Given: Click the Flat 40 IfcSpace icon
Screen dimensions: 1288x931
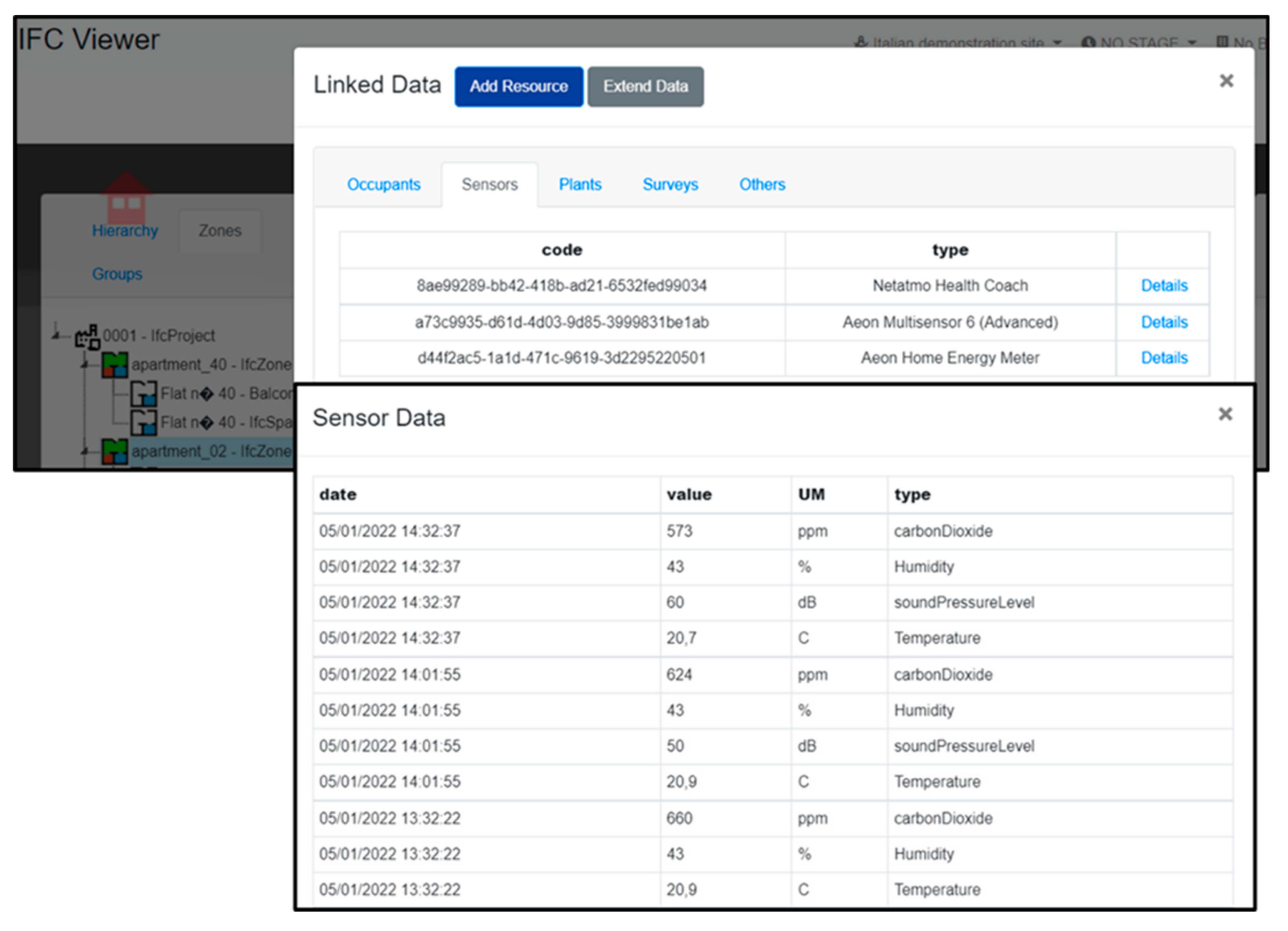Looking at the screenshot, I should (144, 422).
